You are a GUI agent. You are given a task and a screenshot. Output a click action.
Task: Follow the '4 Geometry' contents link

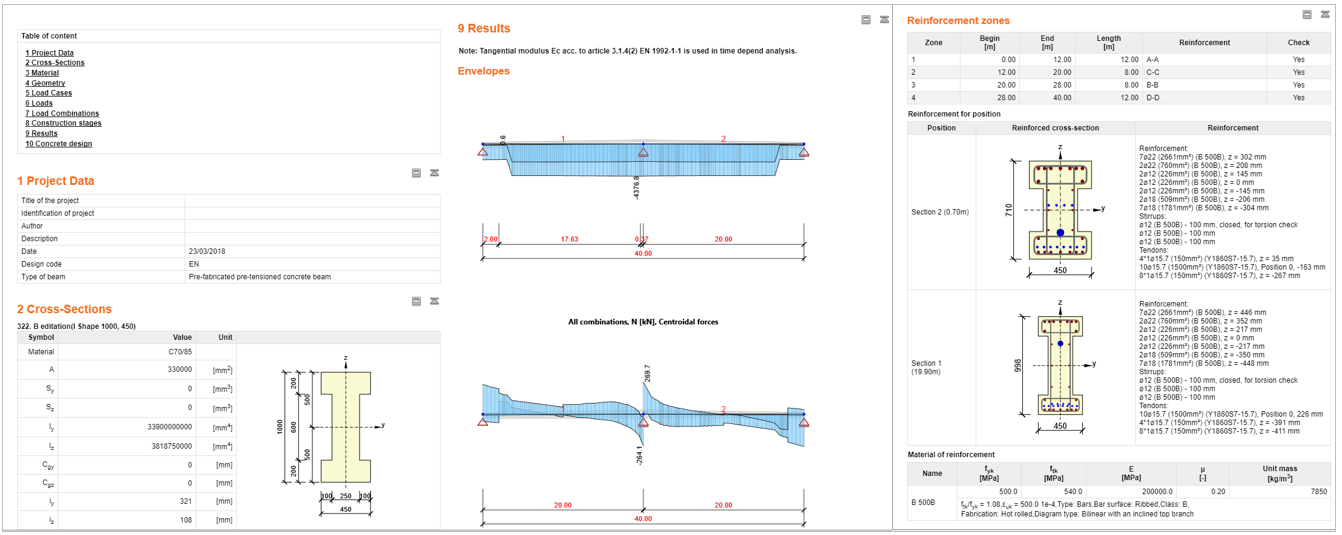pyautogui.click(x=45, y=83)
